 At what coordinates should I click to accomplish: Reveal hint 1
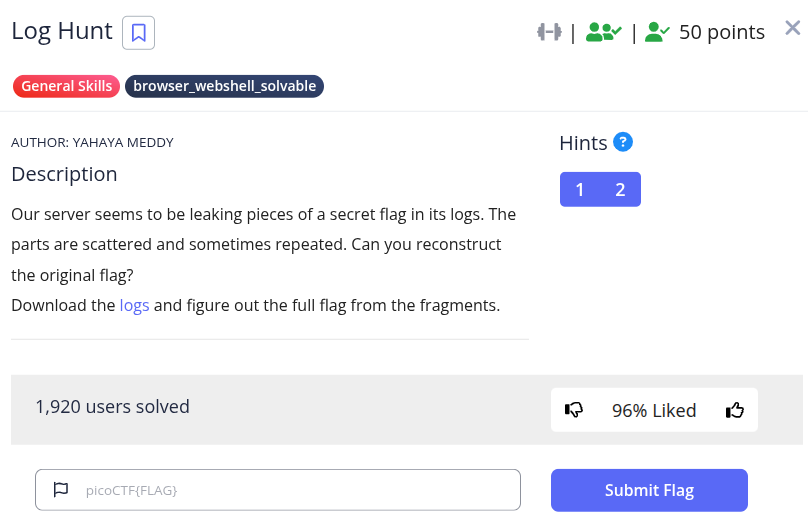click(x=580, y=189)
